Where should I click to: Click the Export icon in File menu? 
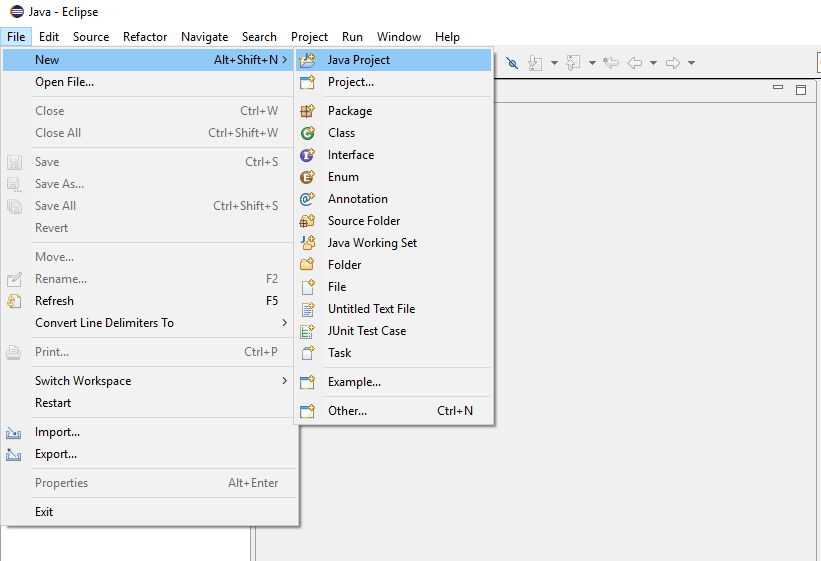click(14, 455)
